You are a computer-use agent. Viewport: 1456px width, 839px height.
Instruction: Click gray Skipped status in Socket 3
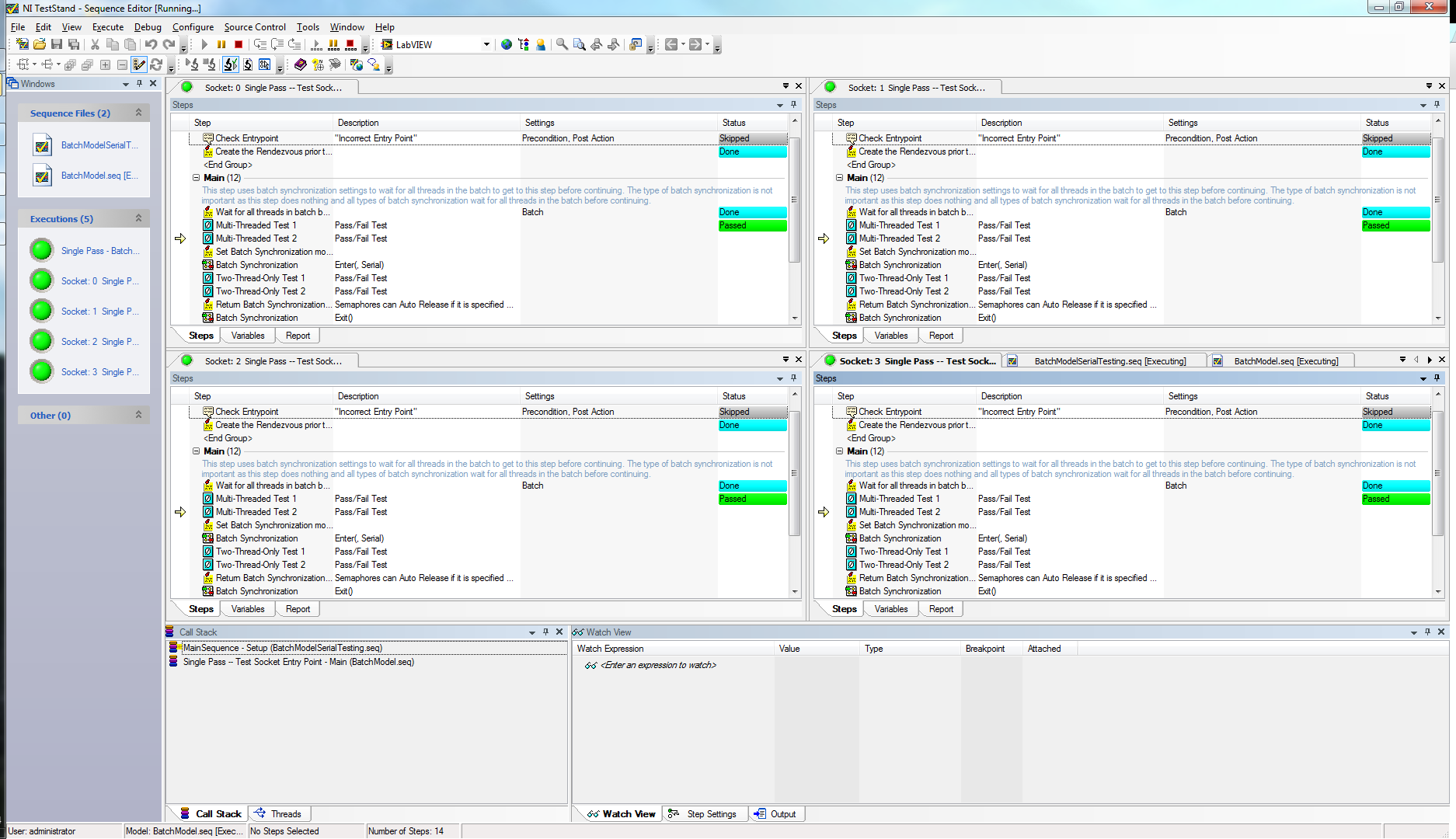pos(1395,412)
